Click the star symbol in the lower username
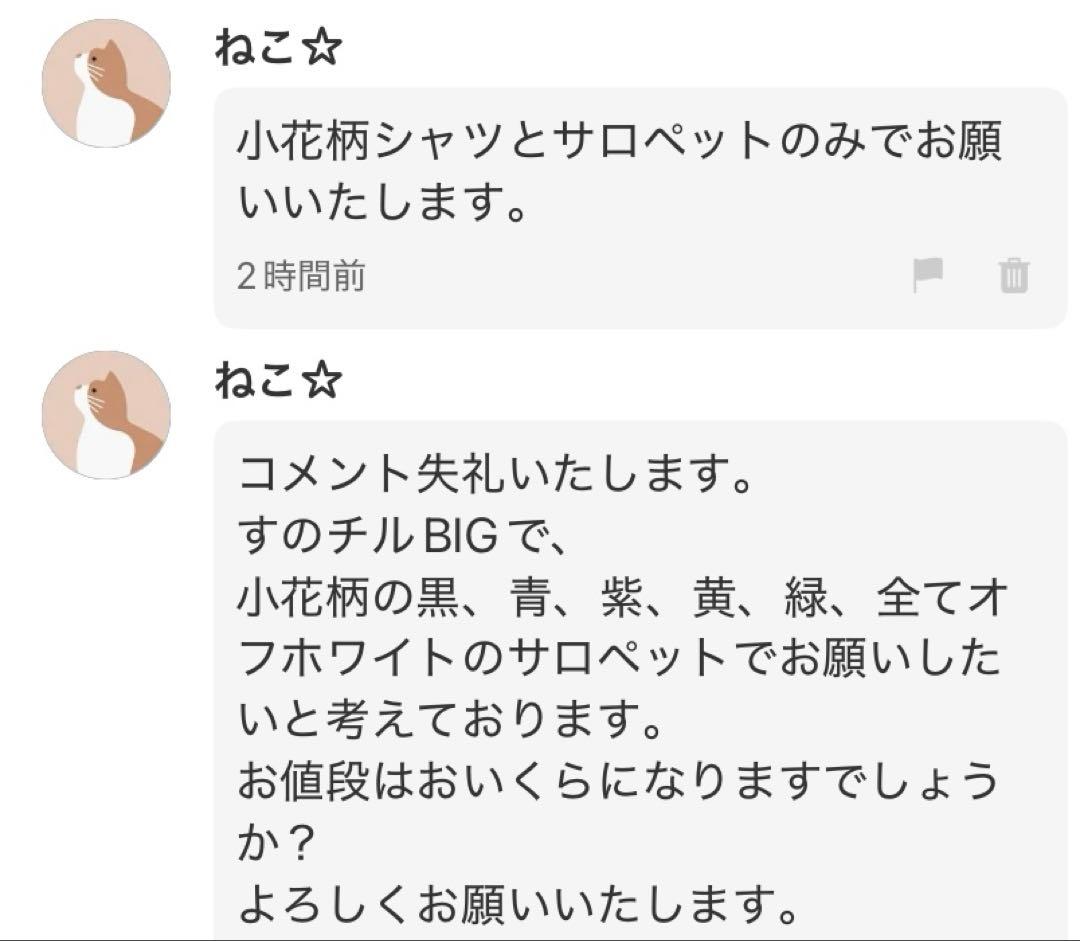The width and height of the screenshot is (1080, 941). coord(322,382)
